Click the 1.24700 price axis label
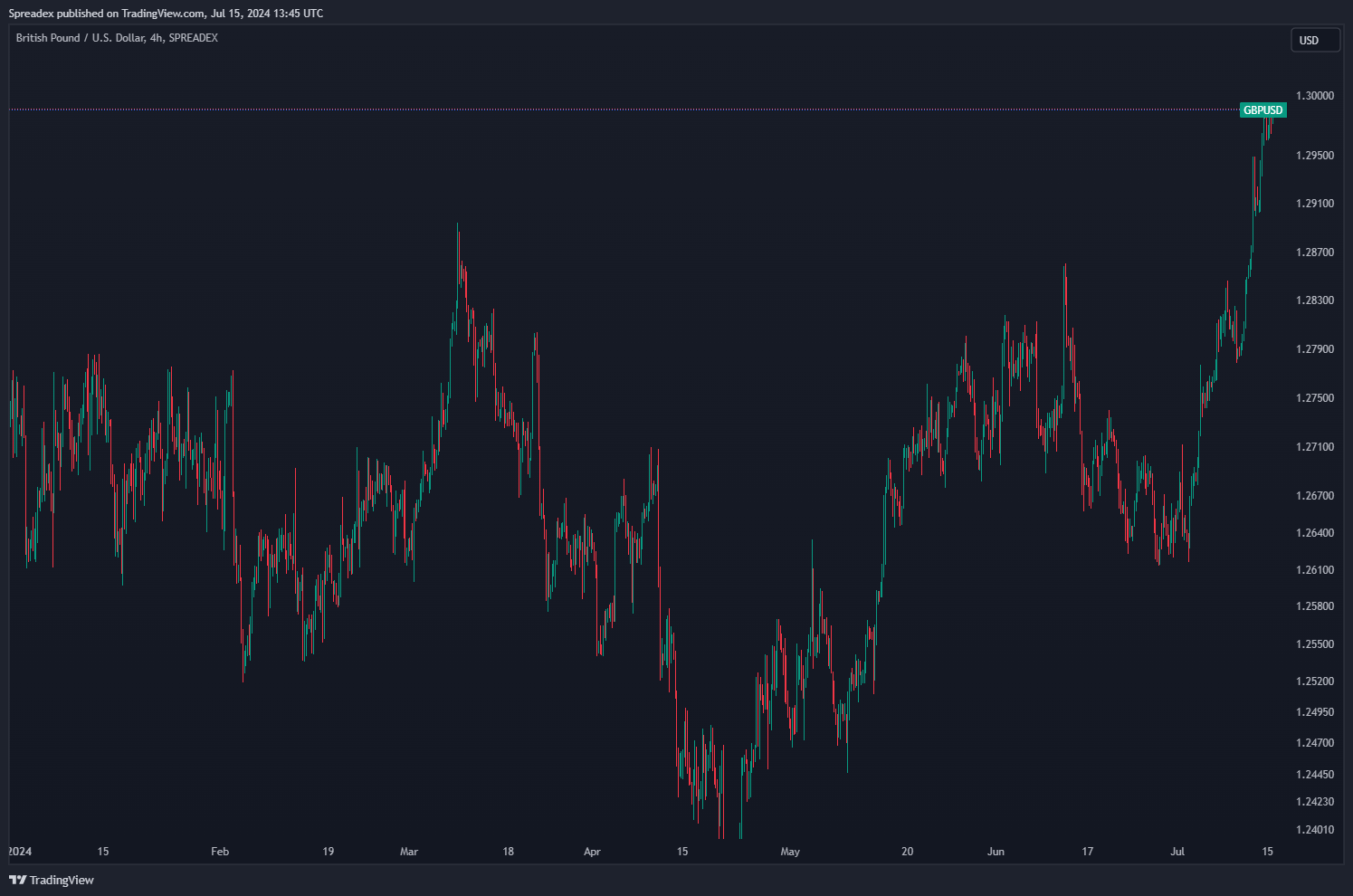The width and height of the screenshot is (1353, 896). 1315,743
